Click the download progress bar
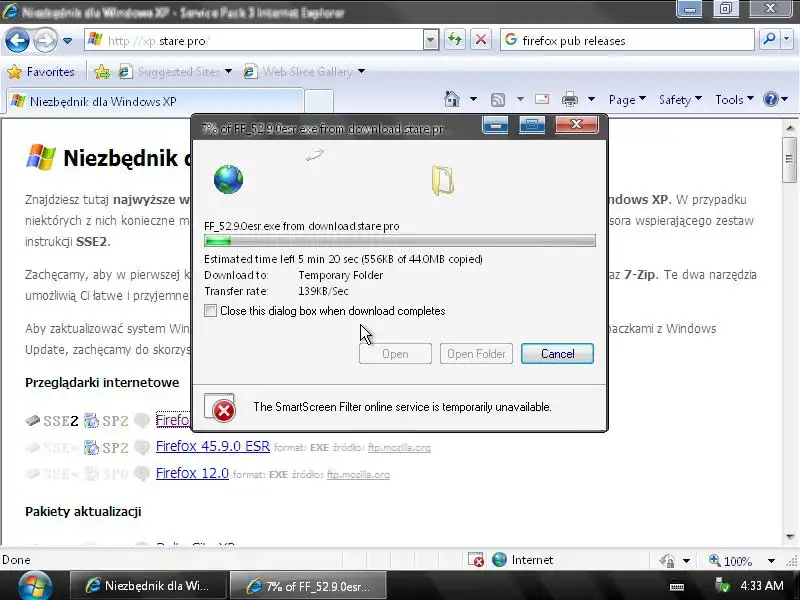The height and width of the screenshot is (600, 800). click(x=399, y=241)
